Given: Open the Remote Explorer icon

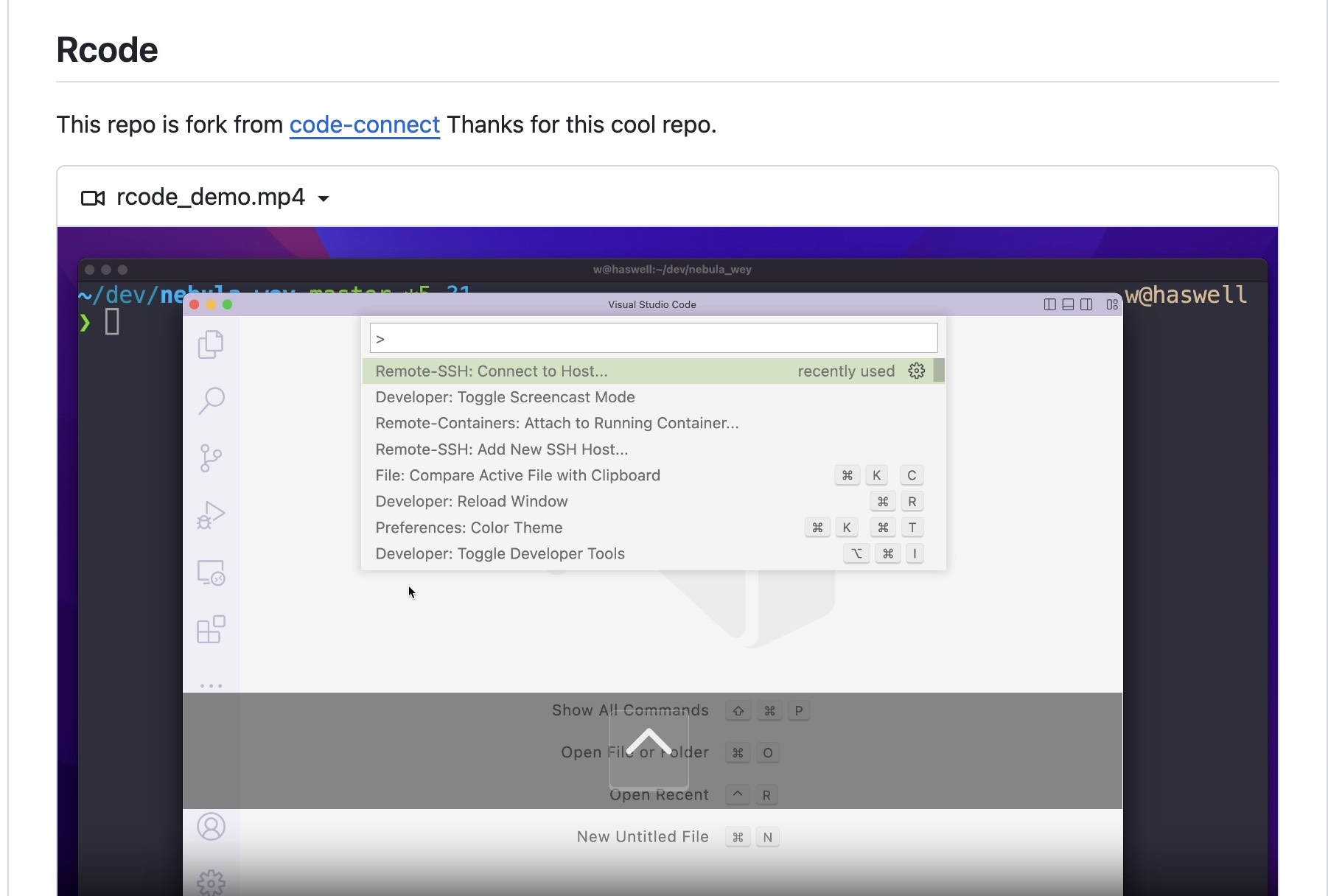Looking at the screenshot, I should click(211, 573).
